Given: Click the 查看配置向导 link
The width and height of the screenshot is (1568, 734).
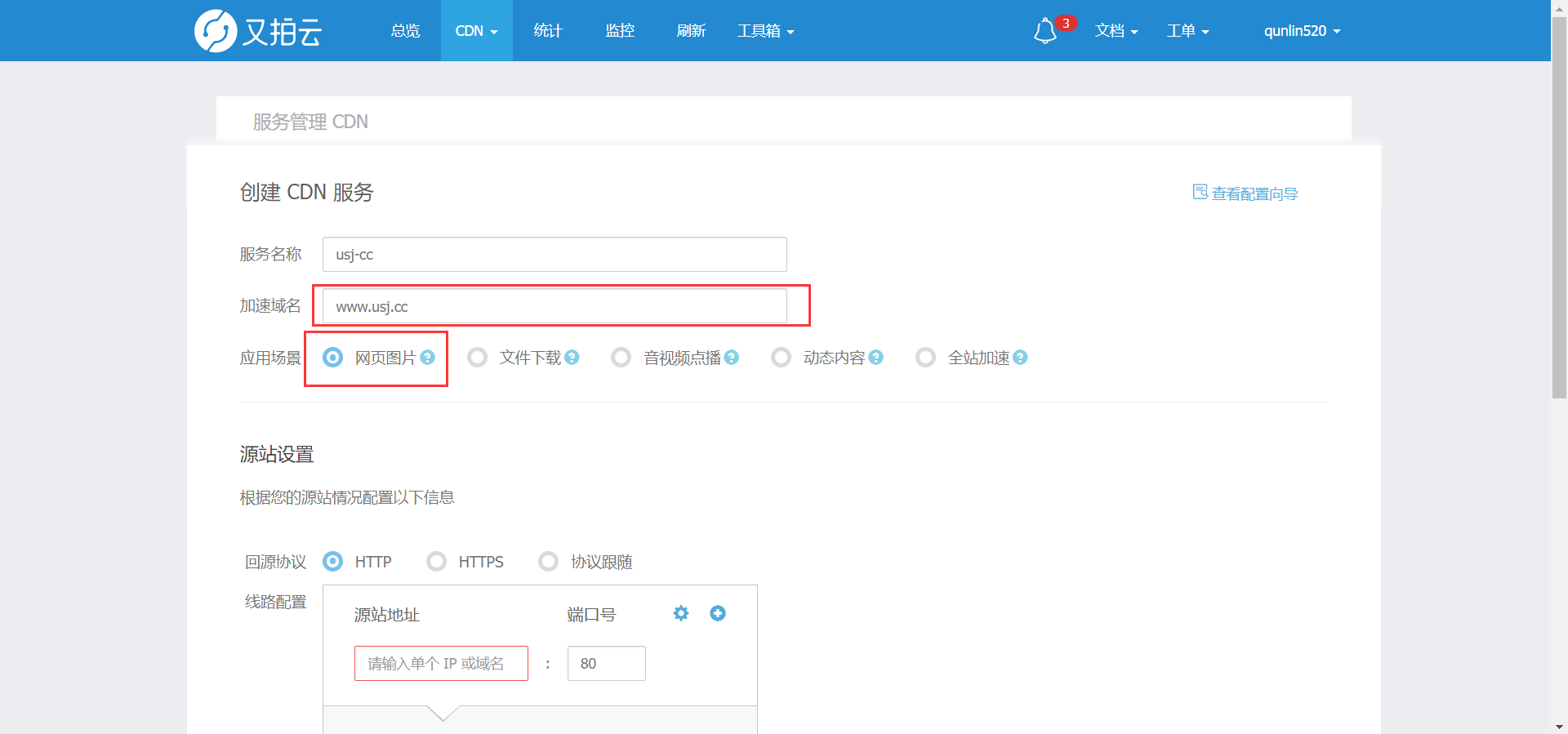Looking at the screenshot, I should tap(1246, 194).
